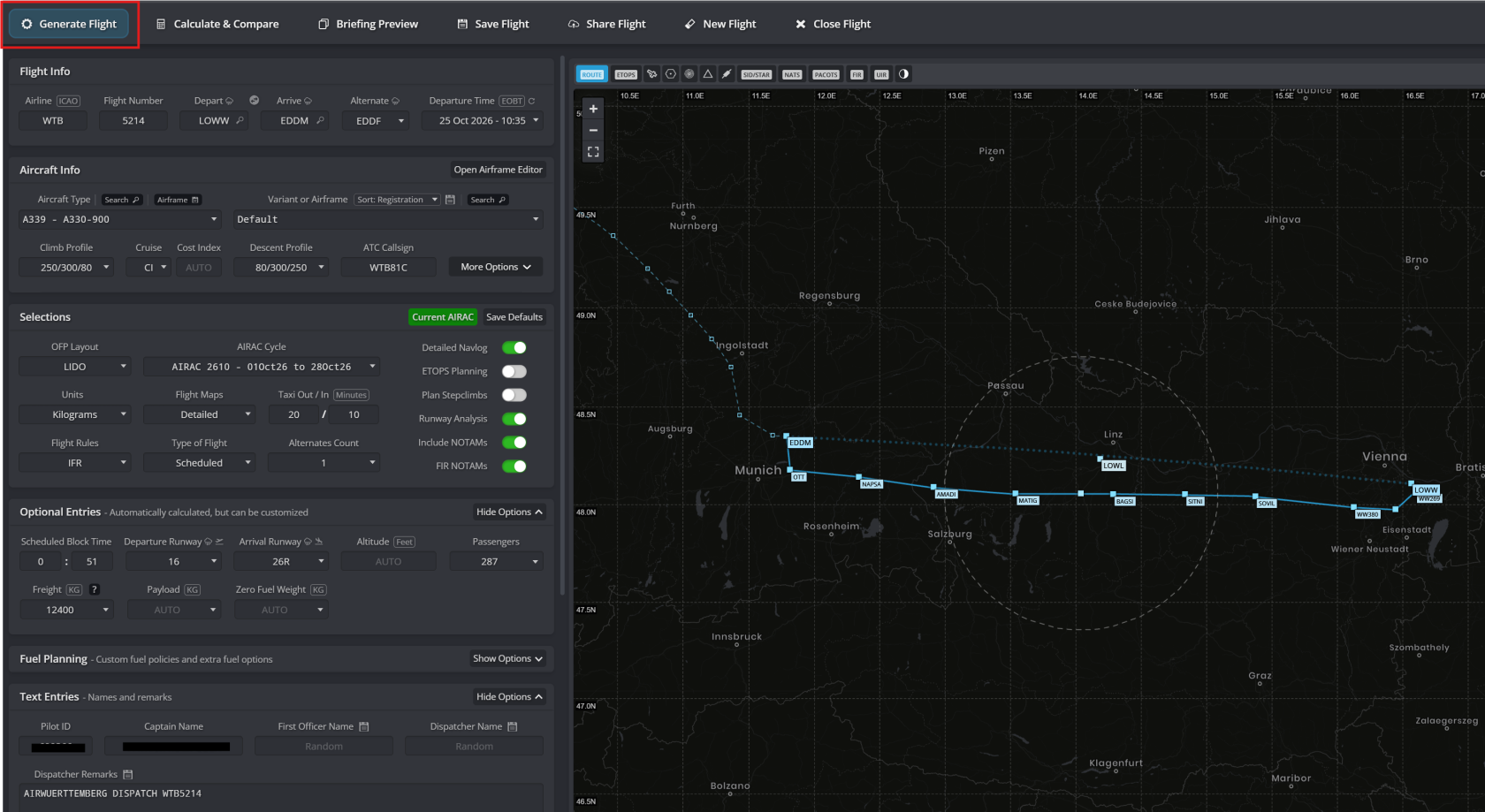
Task: Enable the Plan Stepclimbs switch
Action: pos(514,395)
